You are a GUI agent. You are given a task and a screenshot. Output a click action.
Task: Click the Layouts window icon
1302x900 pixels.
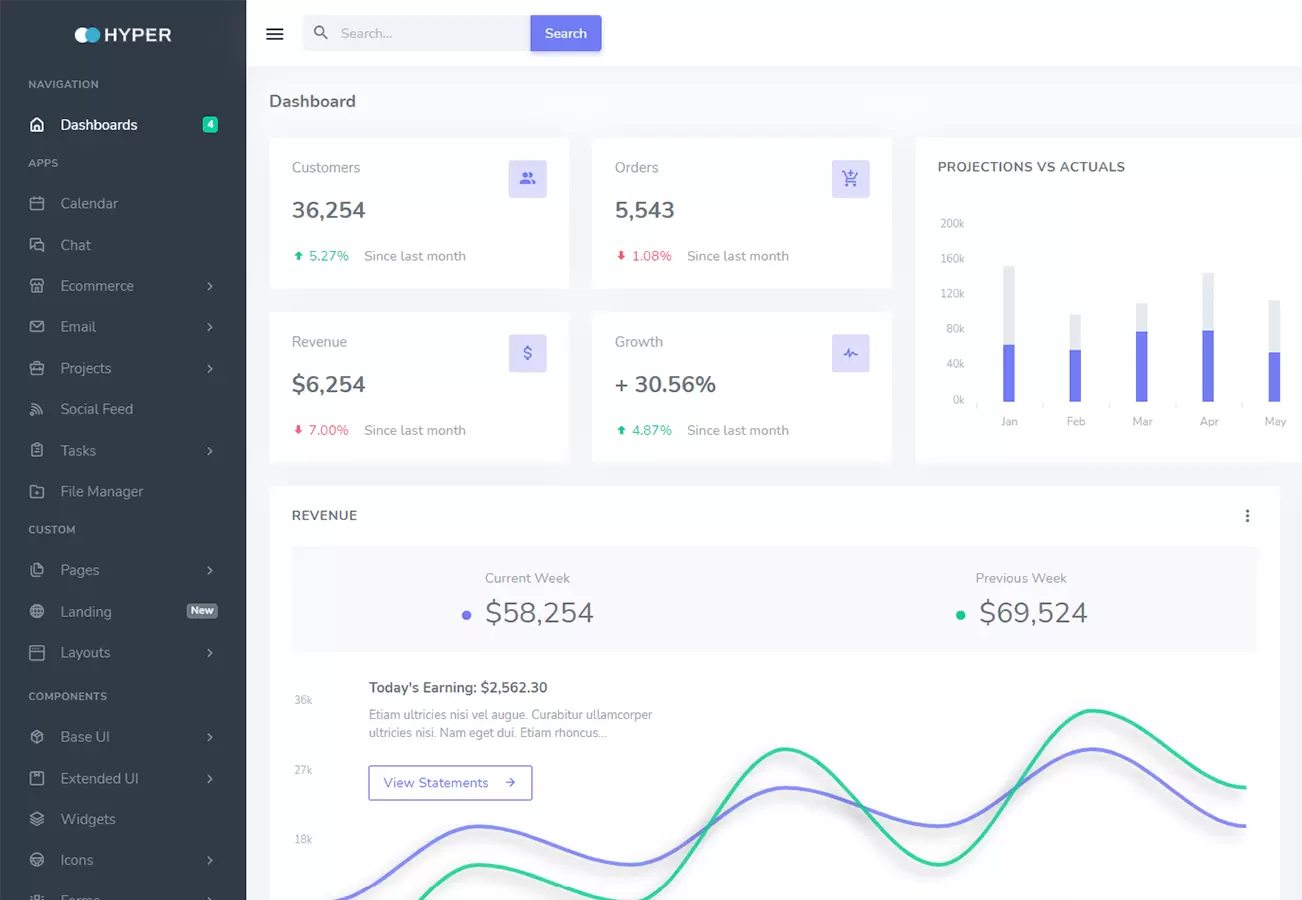point(37,653)
